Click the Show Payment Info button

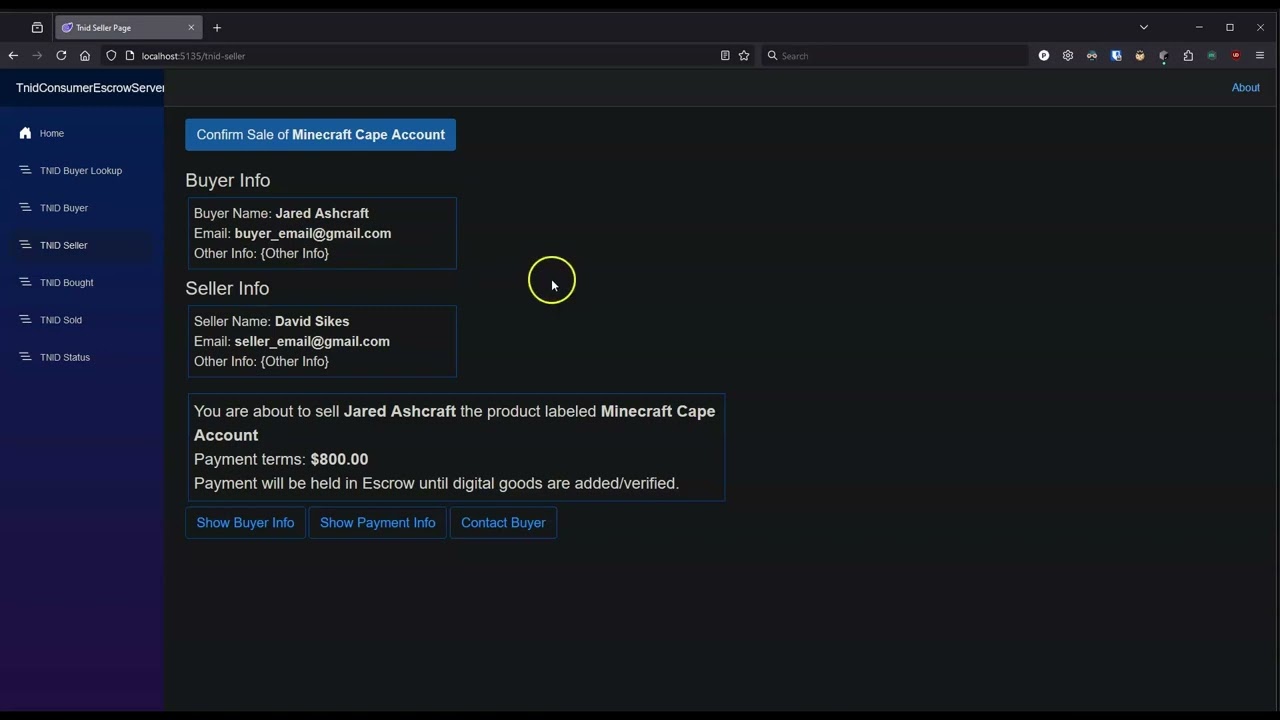(378, 523)
